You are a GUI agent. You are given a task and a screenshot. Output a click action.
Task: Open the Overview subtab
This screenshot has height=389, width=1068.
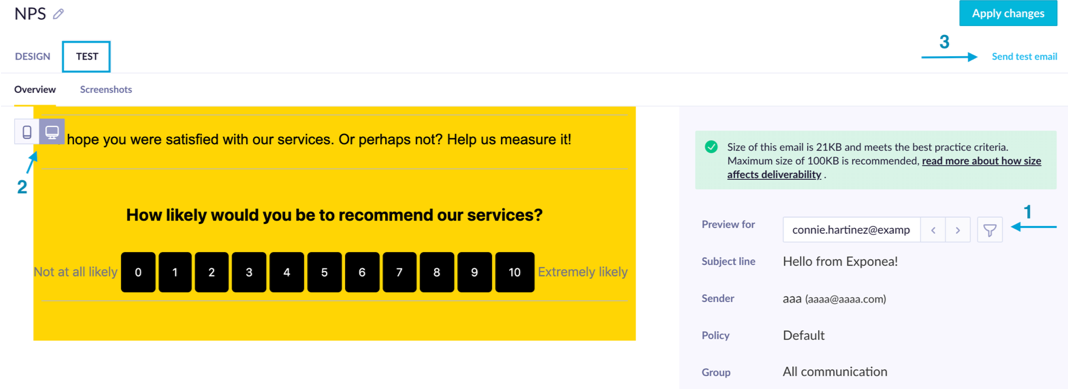tap(35, 89)
